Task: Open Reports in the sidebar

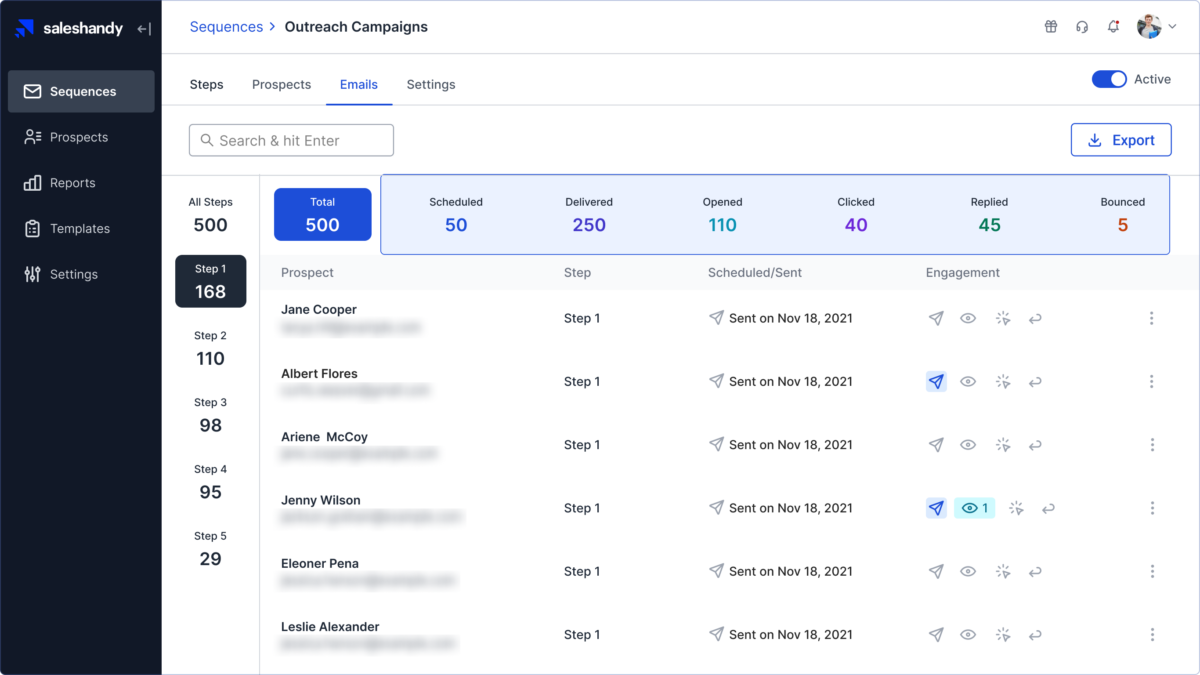Action: (72, 183)
